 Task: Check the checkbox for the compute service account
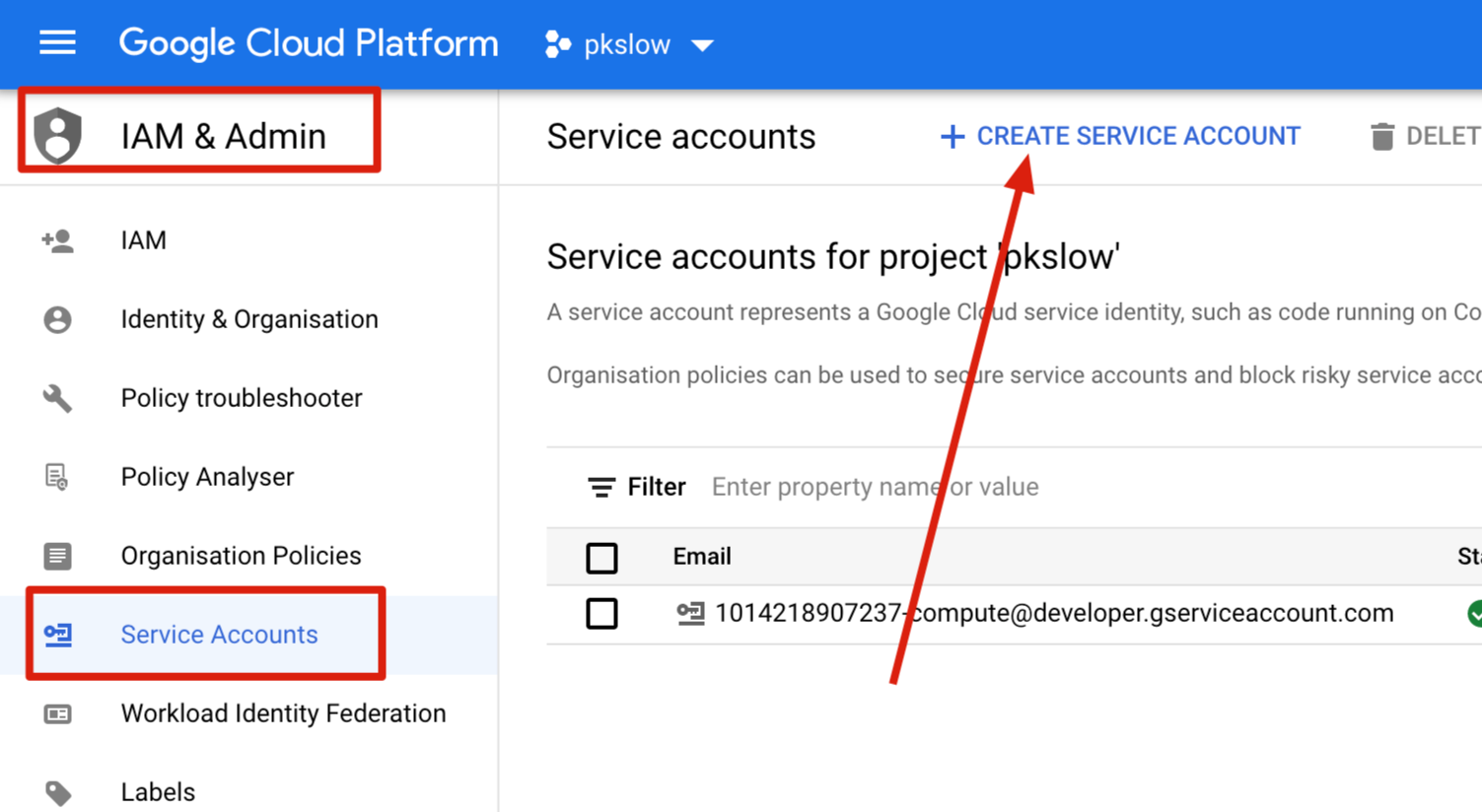click(601, 613)
